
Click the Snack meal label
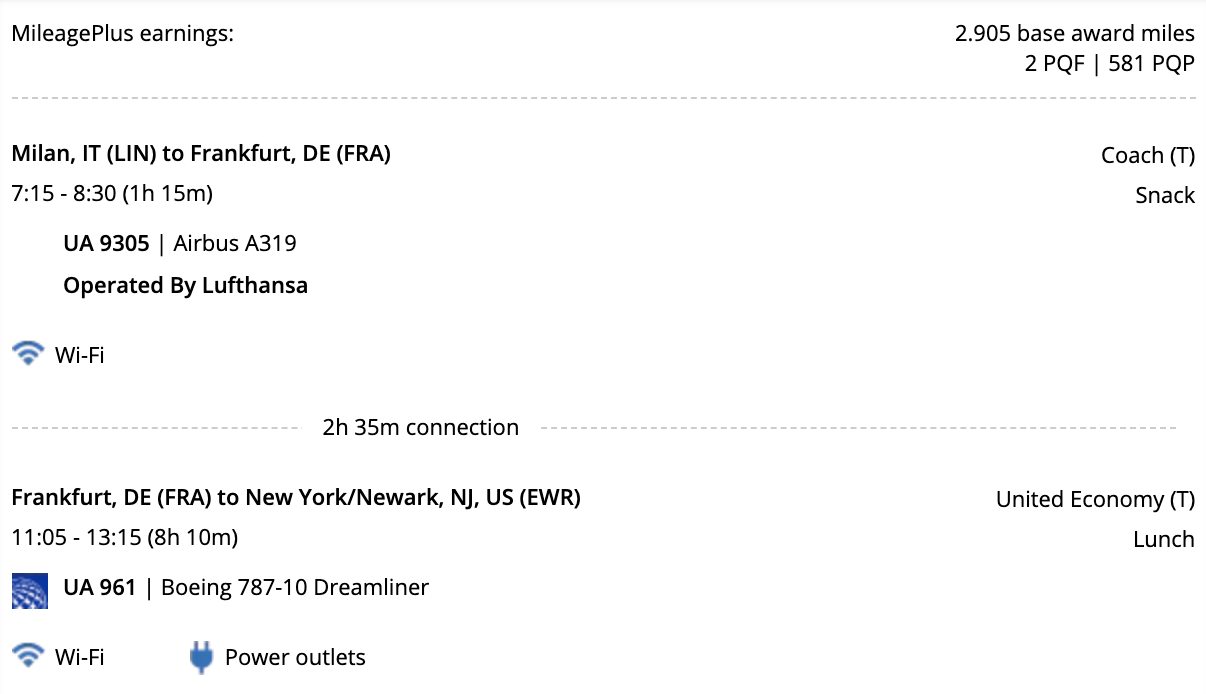click(1165, 196)
